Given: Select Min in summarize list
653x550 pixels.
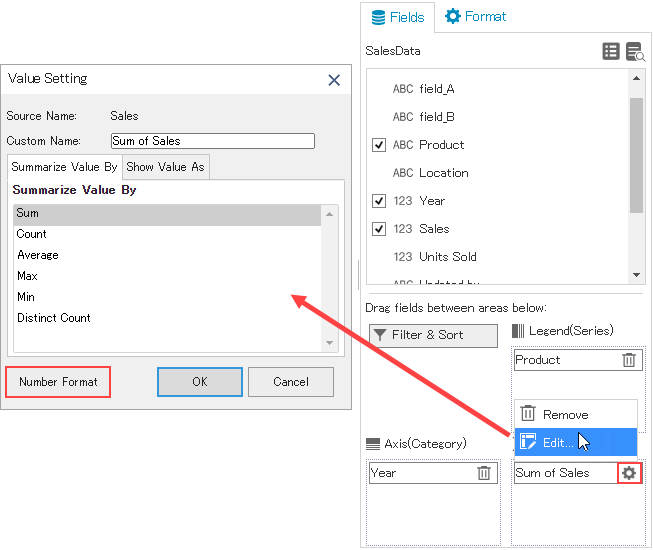Looking at the screenshot, I should tap(167, 297).
